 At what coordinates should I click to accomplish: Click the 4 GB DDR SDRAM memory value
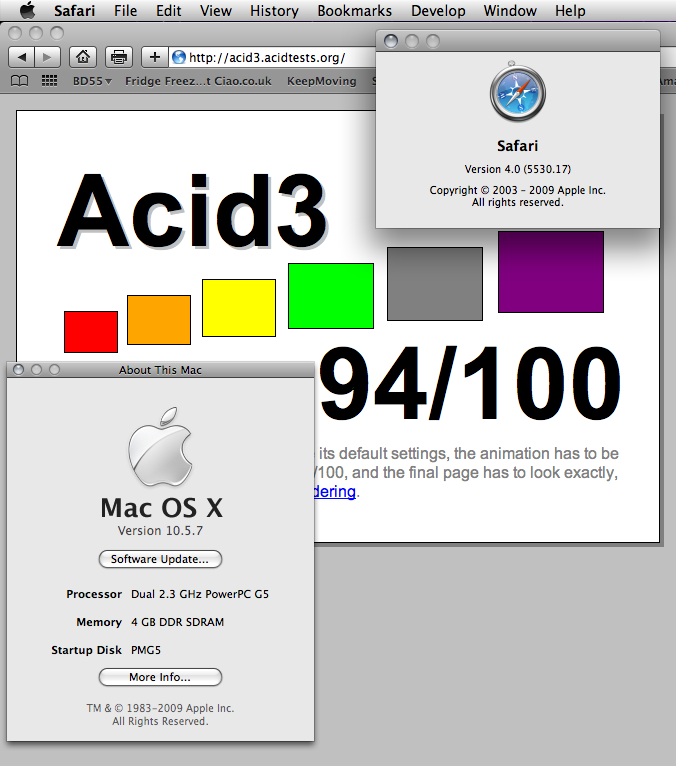[177, 622]
